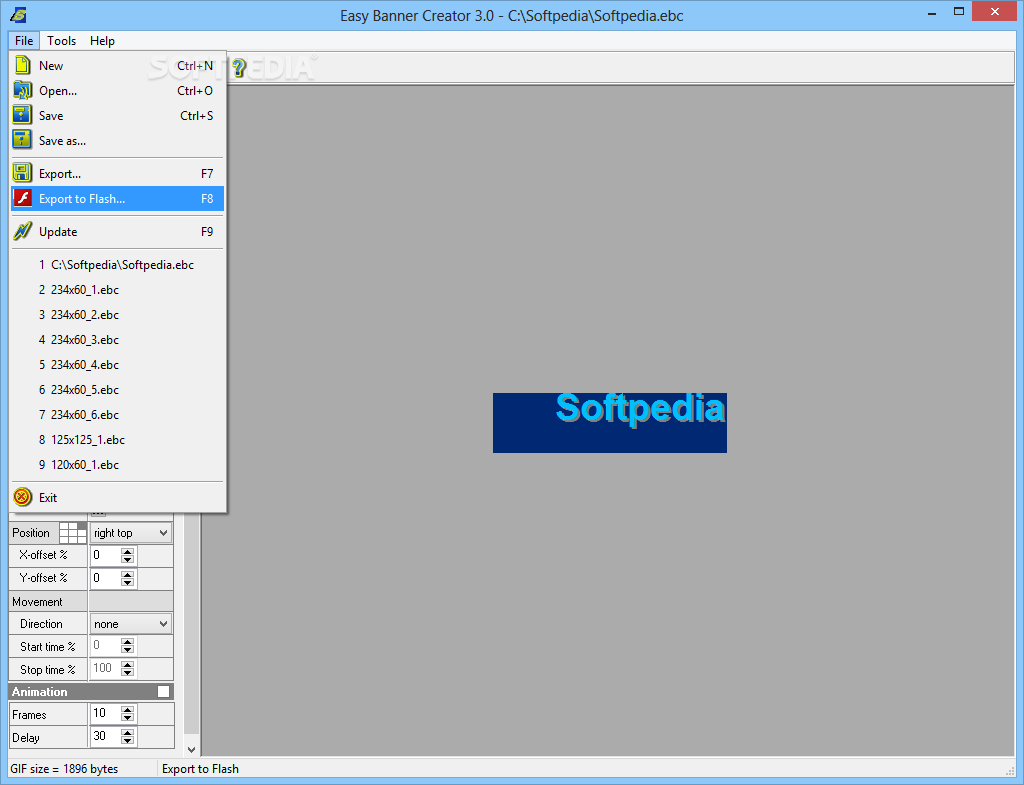Increase Y-offset % with the up arrow

click(x=127, y=574)
